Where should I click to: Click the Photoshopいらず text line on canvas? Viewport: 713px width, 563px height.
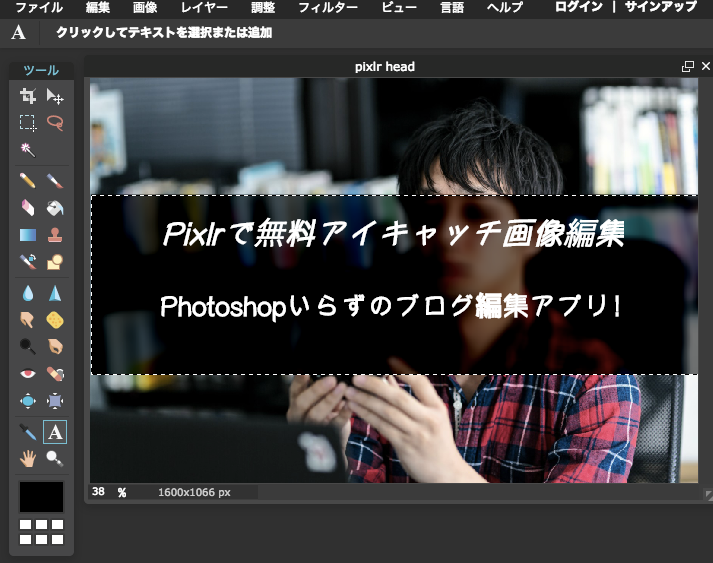click(x=391, y=306)
